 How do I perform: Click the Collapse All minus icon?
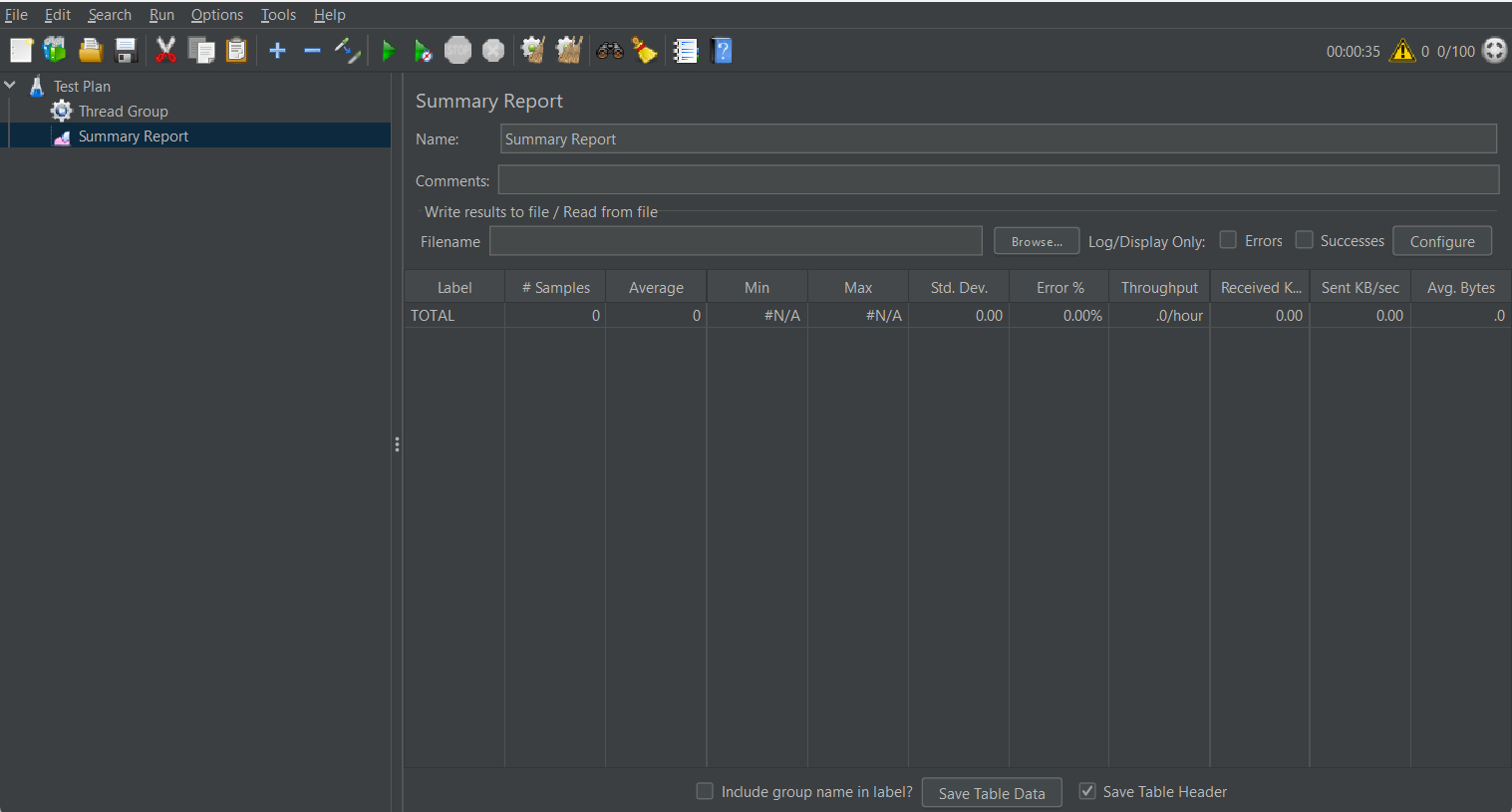pos(312,50)
